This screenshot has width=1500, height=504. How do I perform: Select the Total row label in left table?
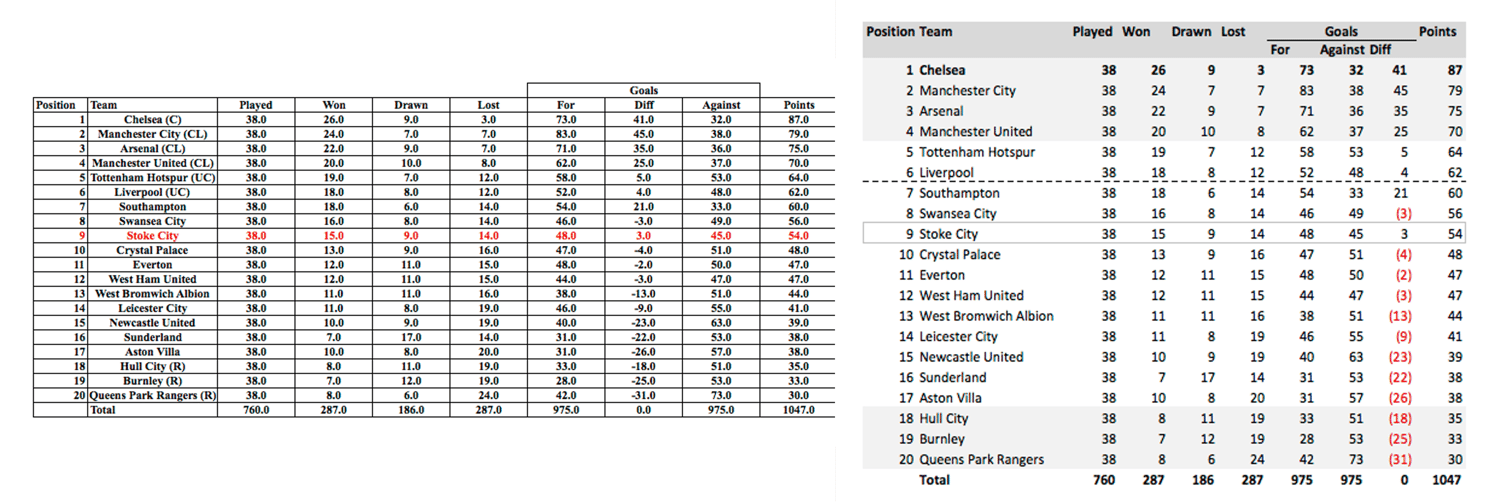[x=104, y=410]
